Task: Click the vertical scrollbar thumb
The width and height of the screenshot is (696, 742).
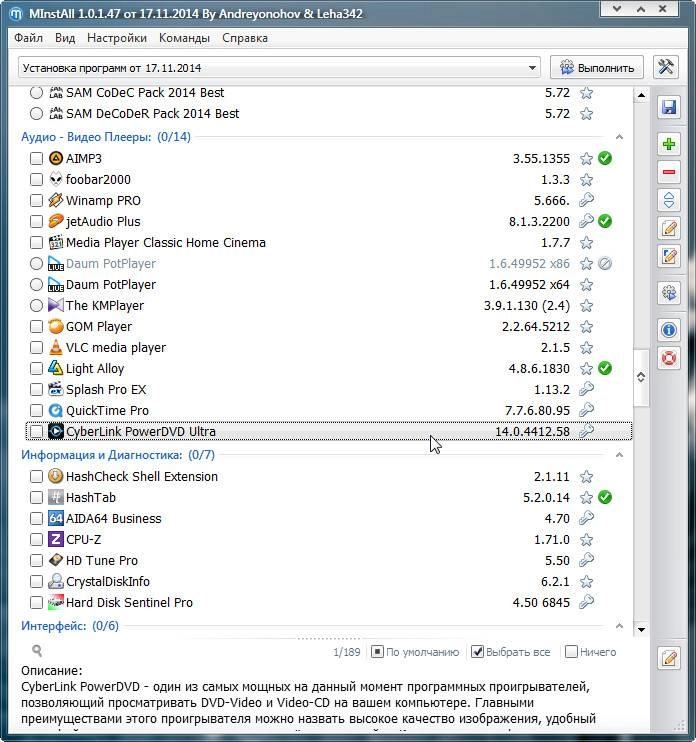Action: [641, 377]
